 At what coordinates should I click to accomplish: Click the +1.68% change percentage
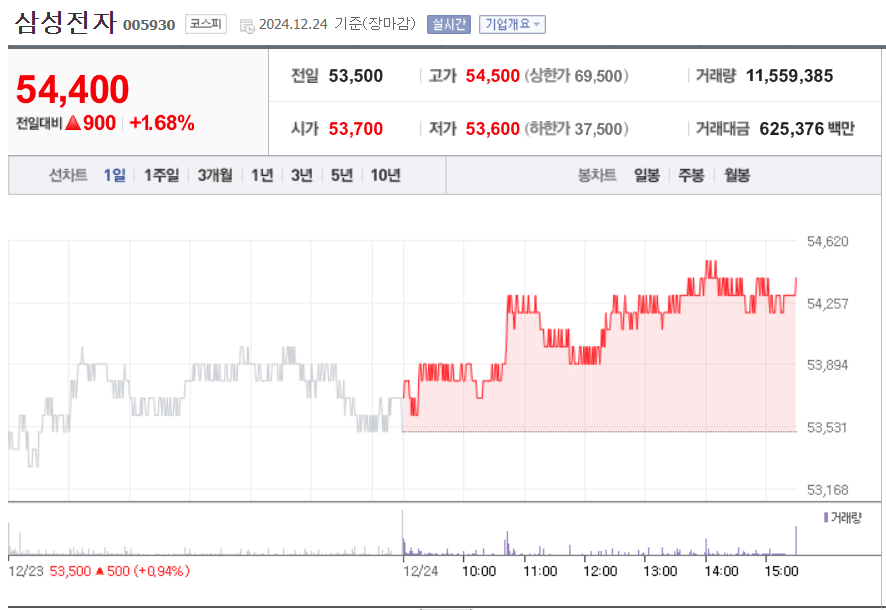[162, 123]
